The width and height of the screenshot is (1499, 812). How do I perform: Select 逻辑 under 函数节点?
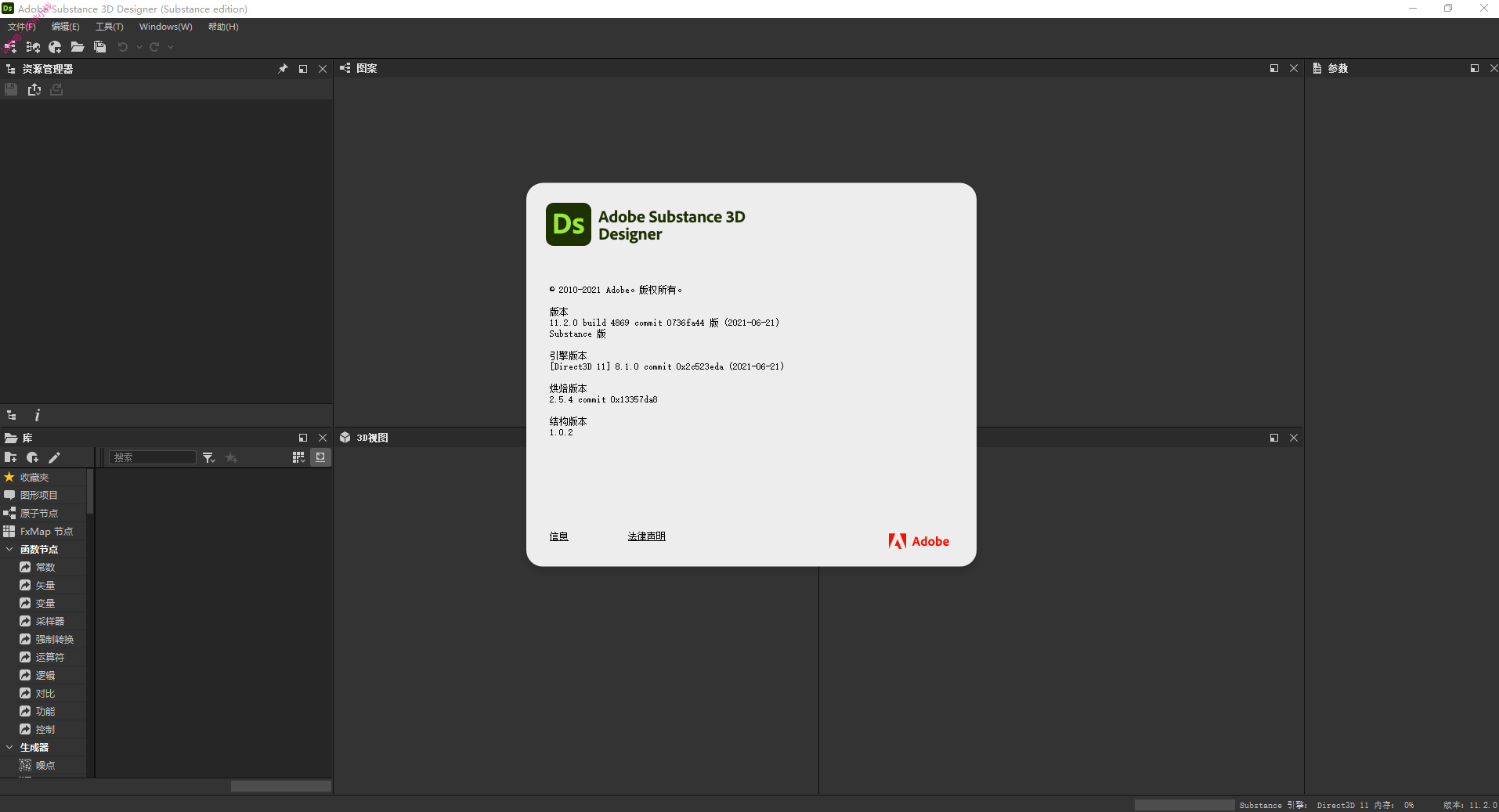43,675
